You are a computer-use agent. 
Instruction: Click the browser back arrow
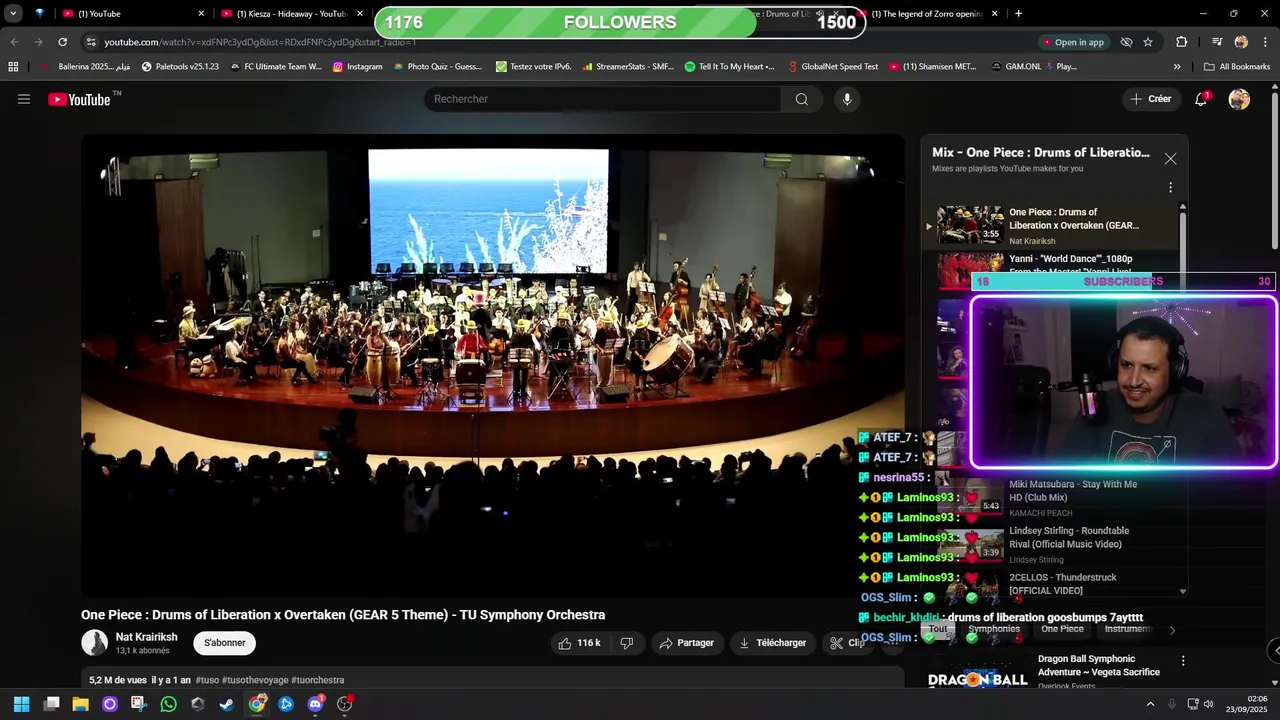point(14,42)
